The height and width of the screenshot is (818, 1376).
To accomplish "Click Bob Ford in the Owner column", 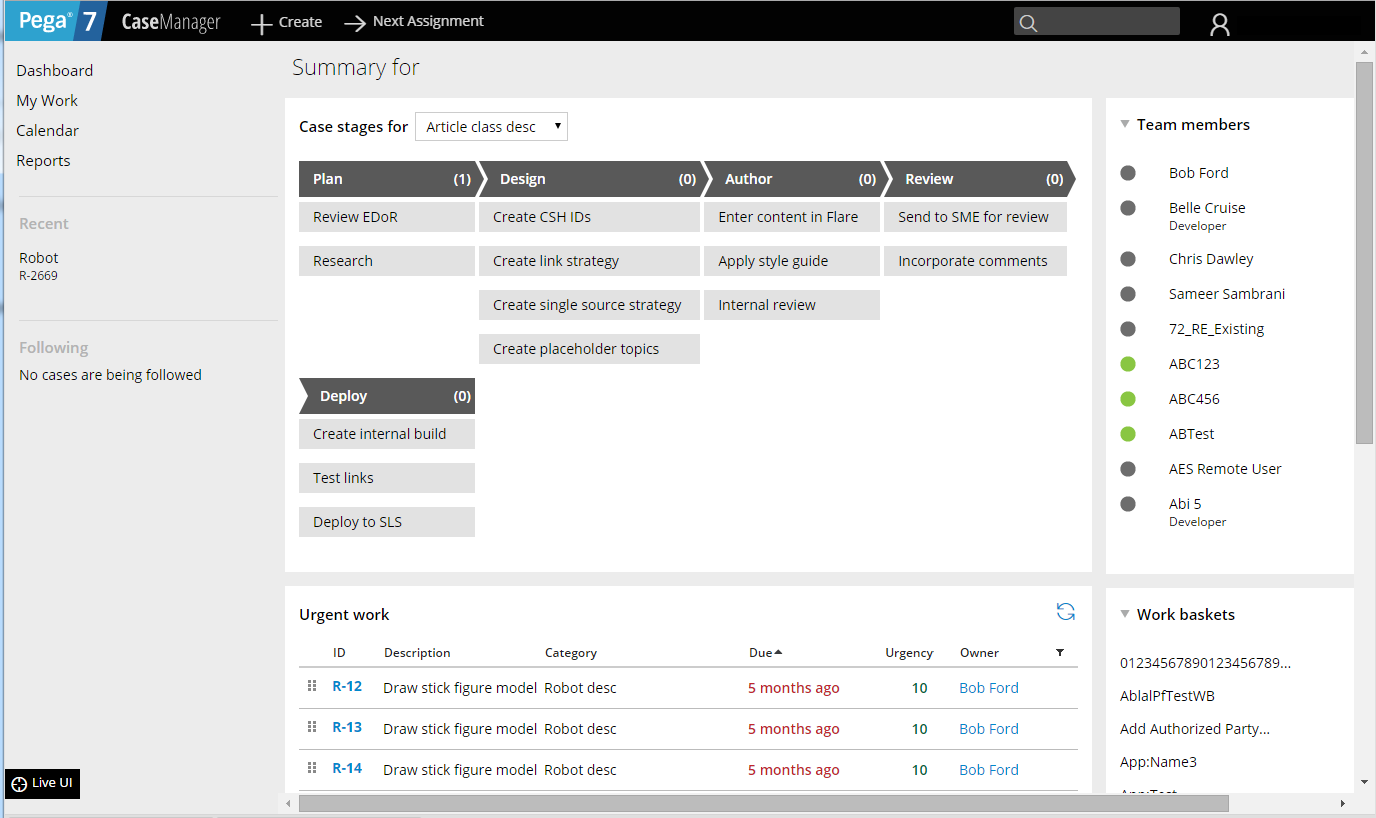I will (988, 687).
